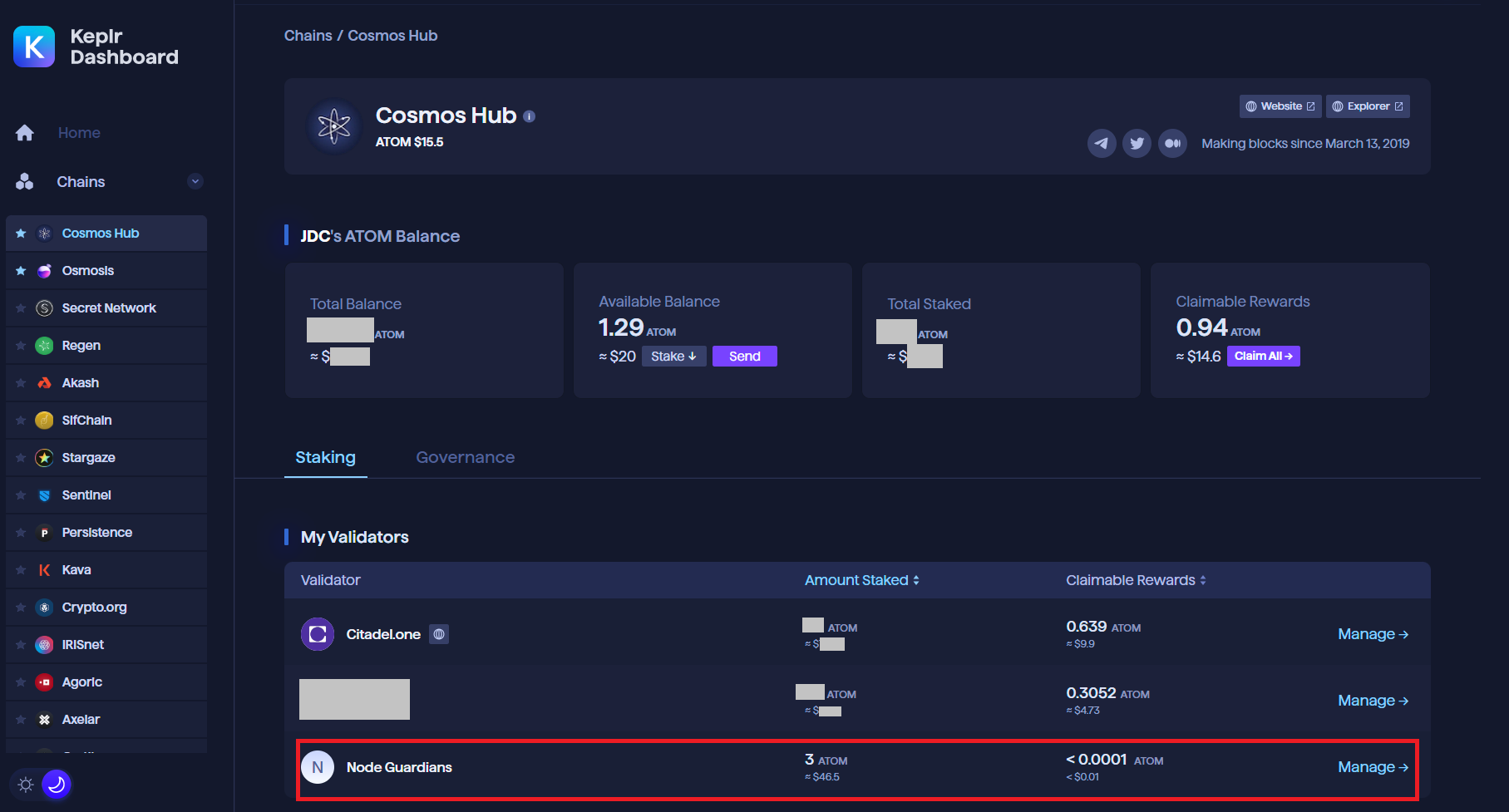Click the Stargaze chain icon

click(x=45, y=458)
